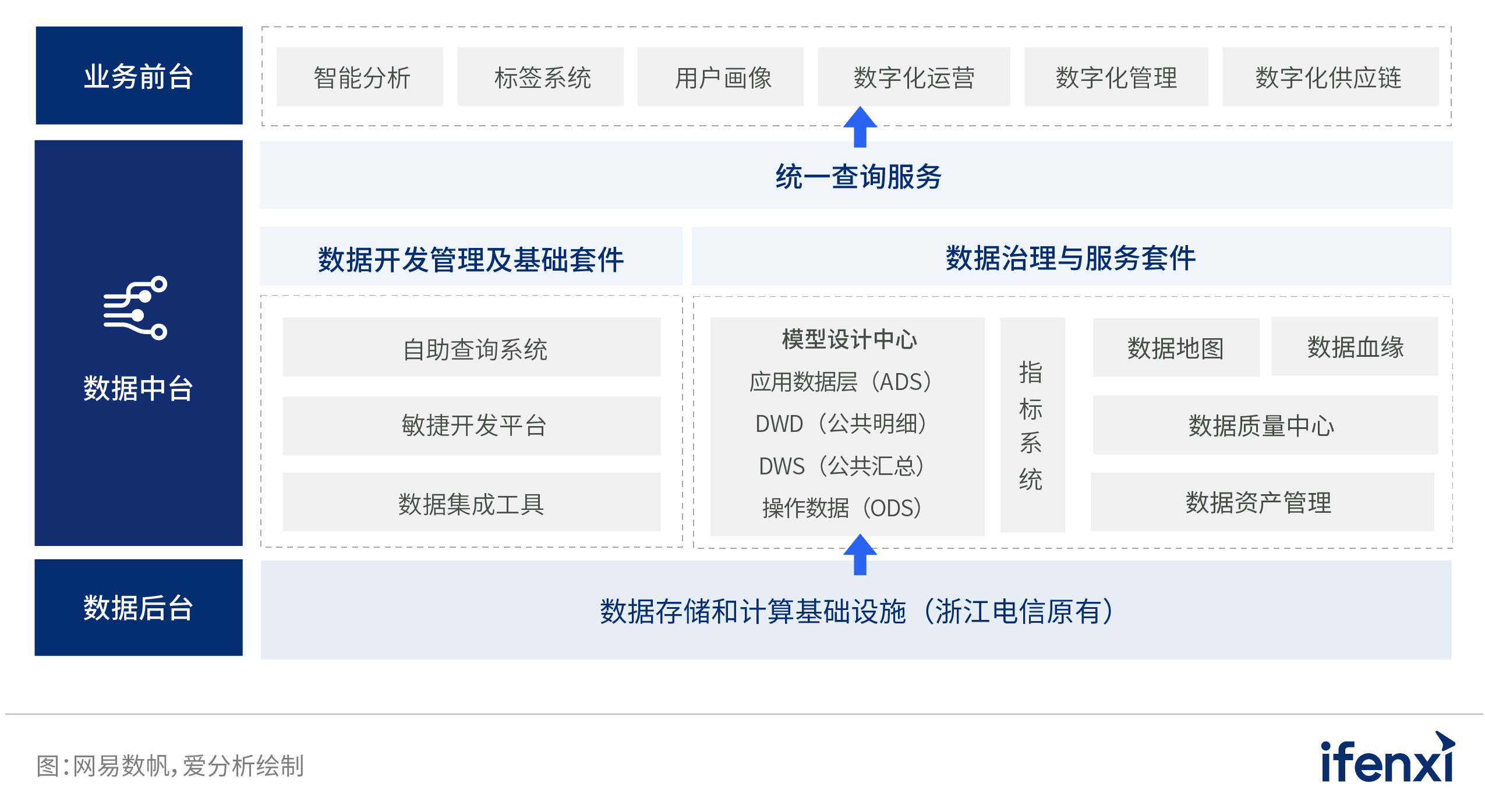The image size is (1485, 812).
Task: Click the vertical 指标系统 box
Action: click(1032, 425)
